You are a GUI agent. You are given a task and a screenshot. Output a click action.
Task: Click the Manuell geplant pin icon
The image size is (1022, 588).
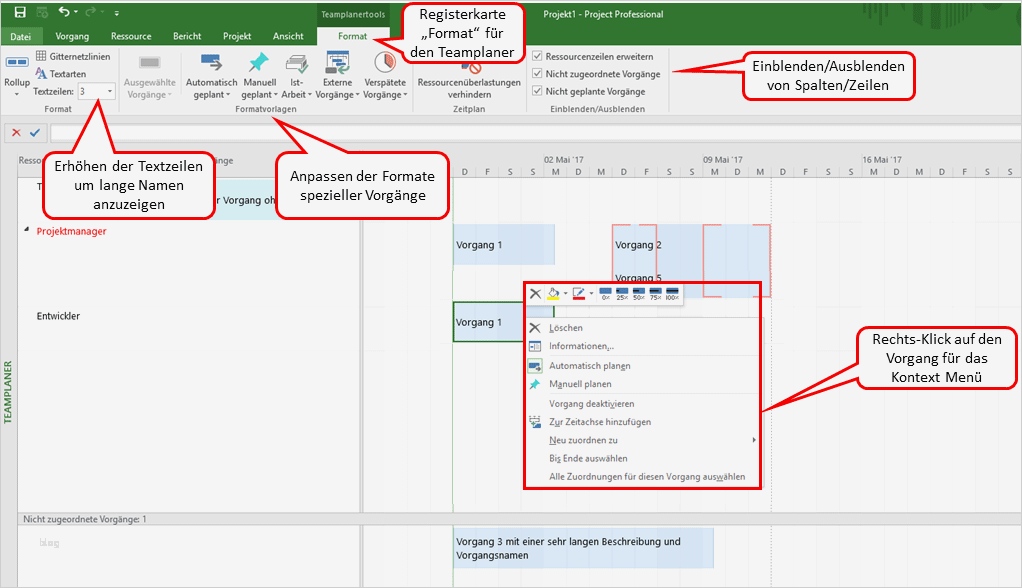pos(259,63)
